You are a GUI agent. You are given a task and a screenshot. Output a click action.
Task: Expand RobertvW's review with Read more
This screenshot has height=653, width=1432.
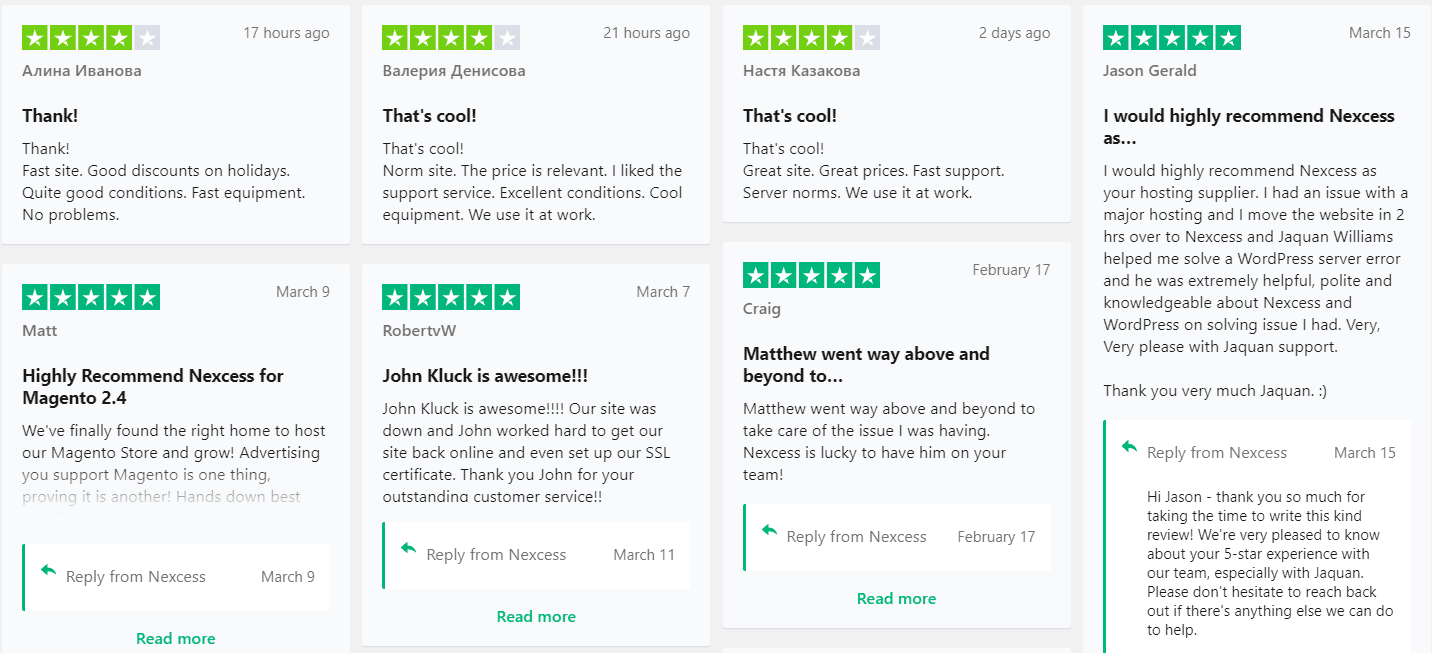coord(536,616)
